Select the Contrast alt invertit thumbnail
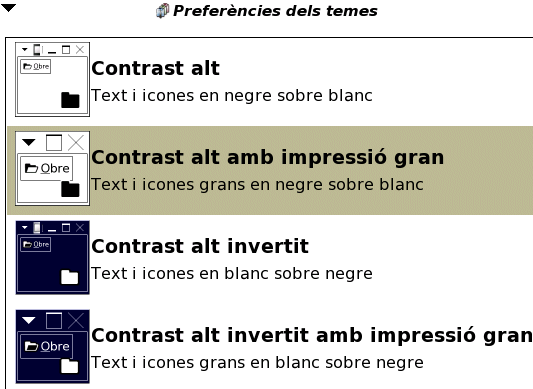The image size is (533, 389). click(x=52, y=257)
